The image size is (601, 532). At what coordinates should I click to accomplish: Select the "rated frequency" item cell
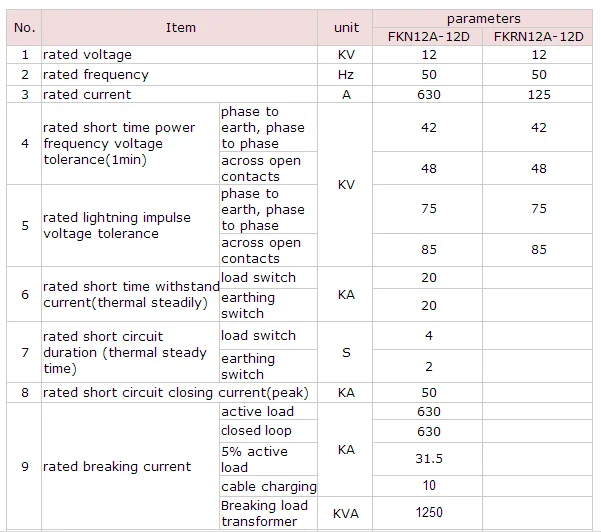95,75
